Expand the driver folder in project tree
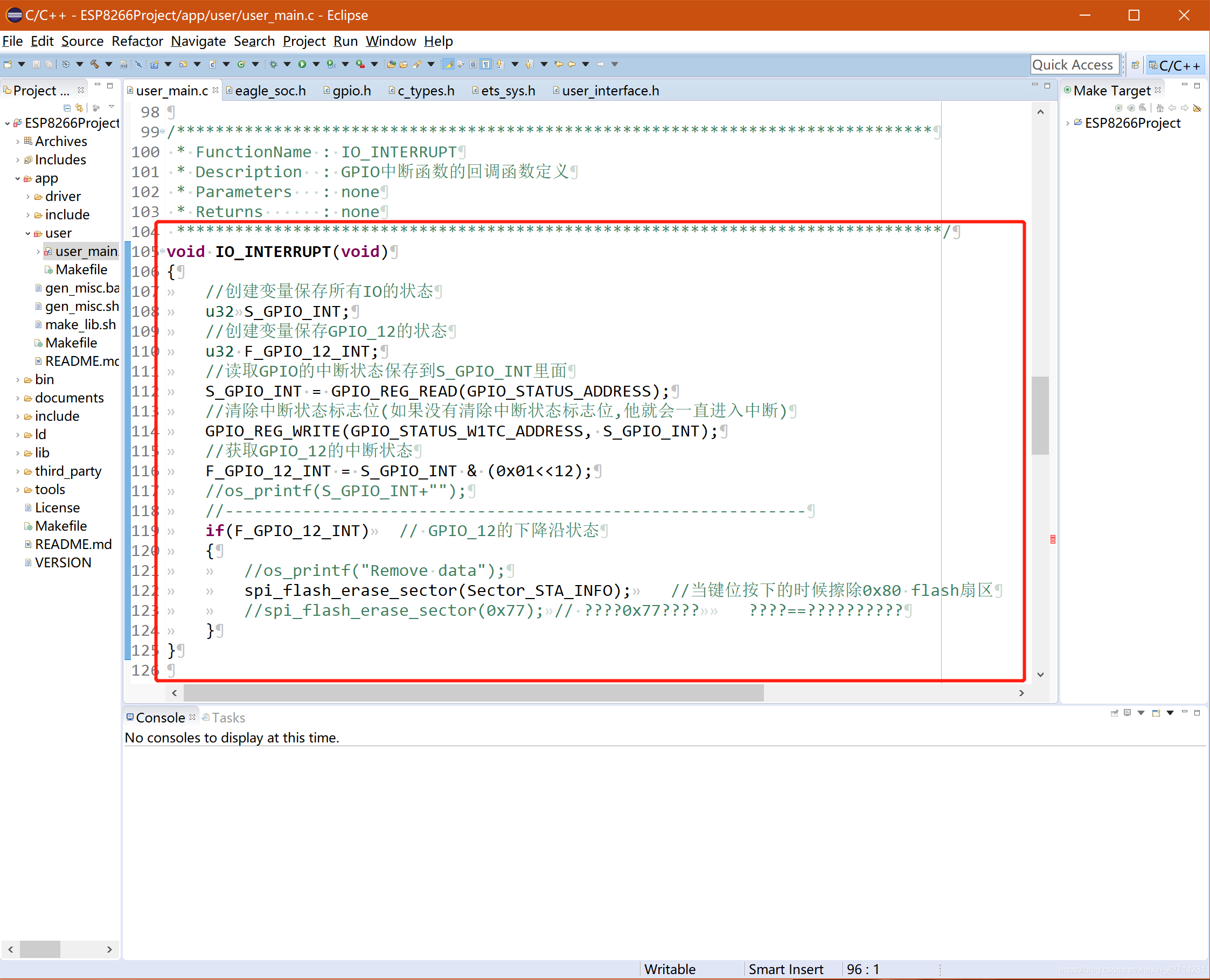Screen dimensions: 1210x980 [27, 197]
